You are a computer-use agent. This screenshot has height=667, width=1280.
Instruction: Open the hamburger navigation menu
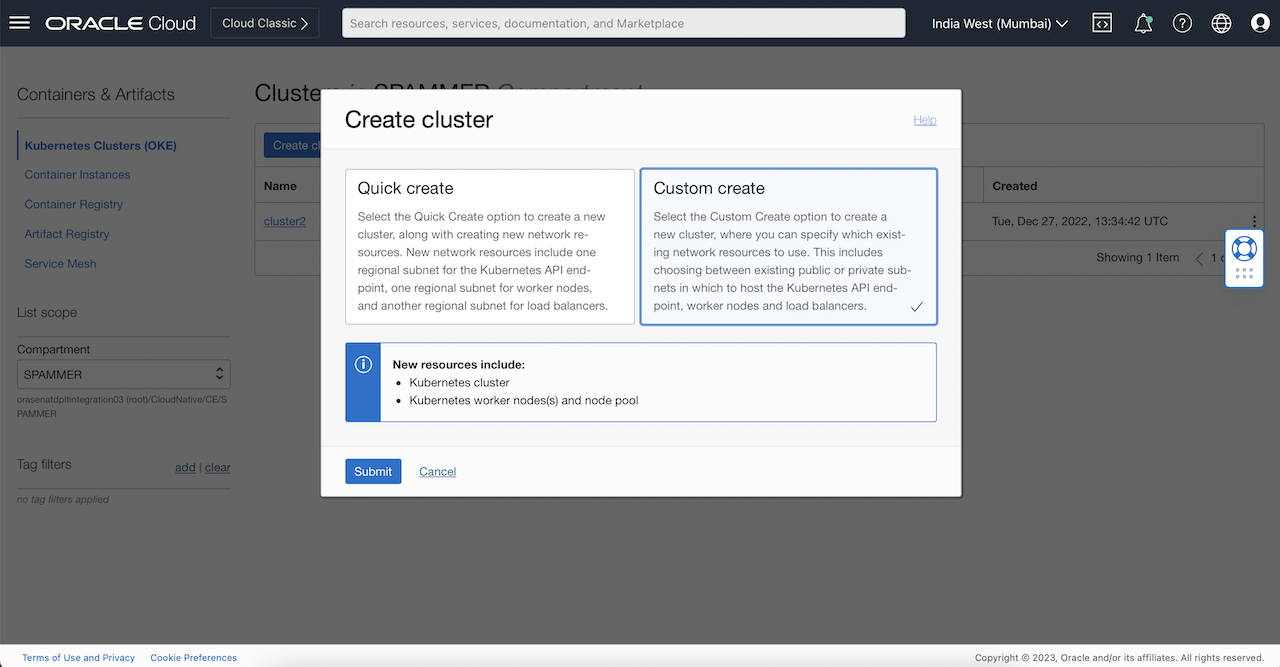19,23
